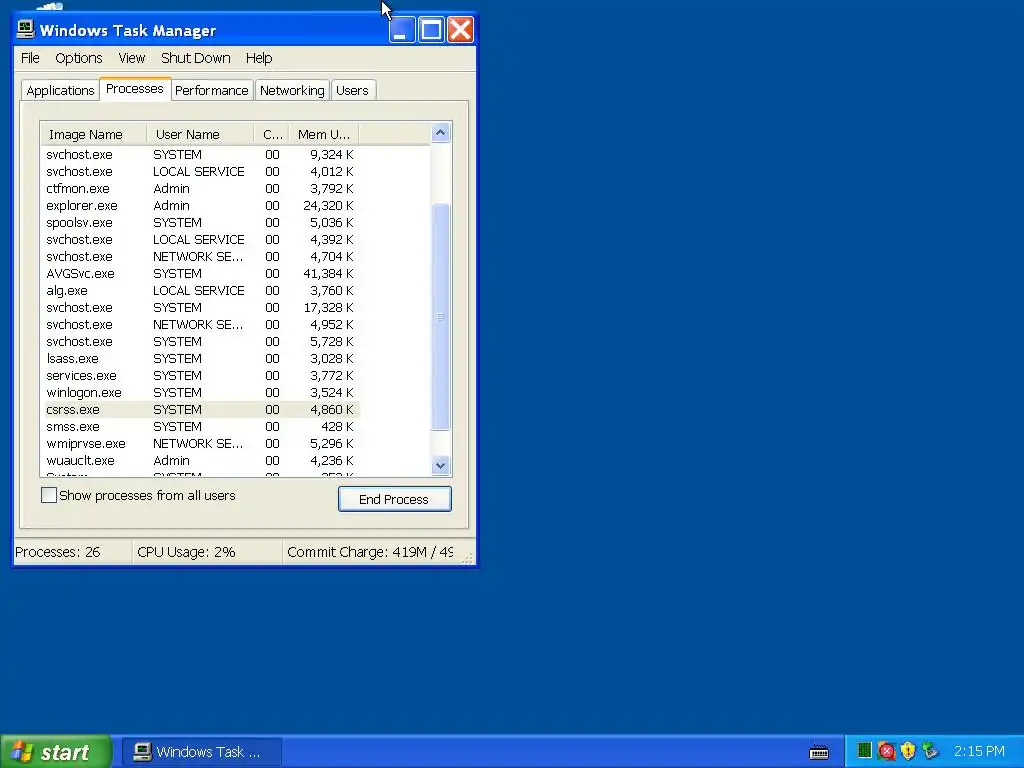Select the wmiprvse.exe process

click(x=200, y=443)
